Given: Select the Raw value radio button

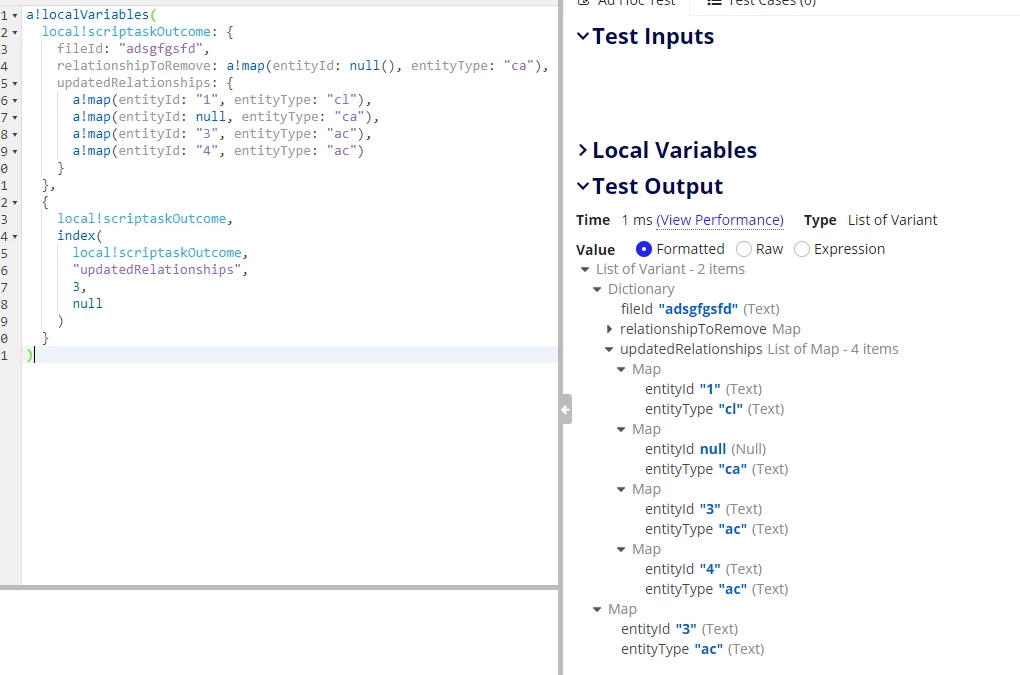Looking at the screenshot, I should pyautogui.click(x=744, y=249).
